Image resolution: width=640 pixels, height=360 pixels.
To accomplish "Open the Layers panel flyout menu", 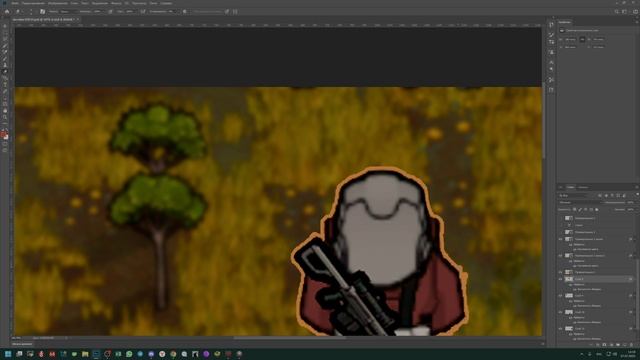I will [x=637, y=187].
